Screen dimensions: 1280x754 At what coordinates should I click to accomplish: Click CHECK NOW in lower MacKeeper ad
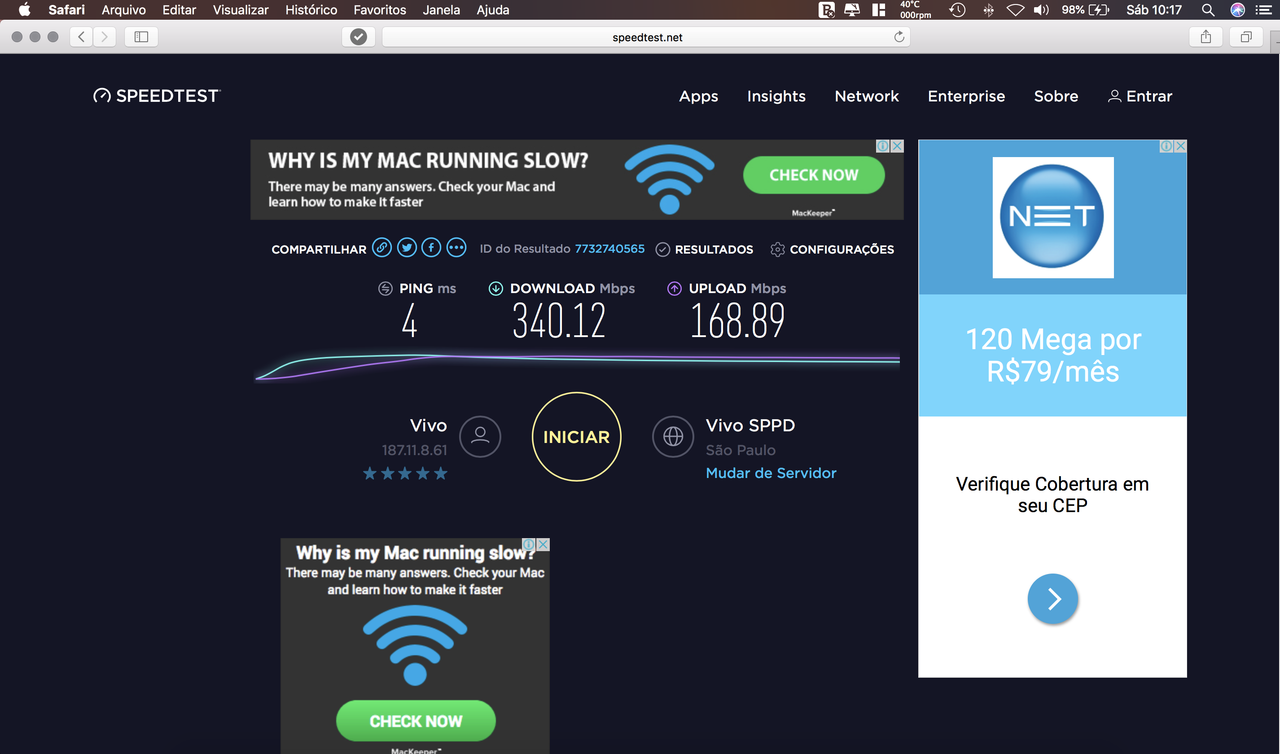(x=416, y=721)
